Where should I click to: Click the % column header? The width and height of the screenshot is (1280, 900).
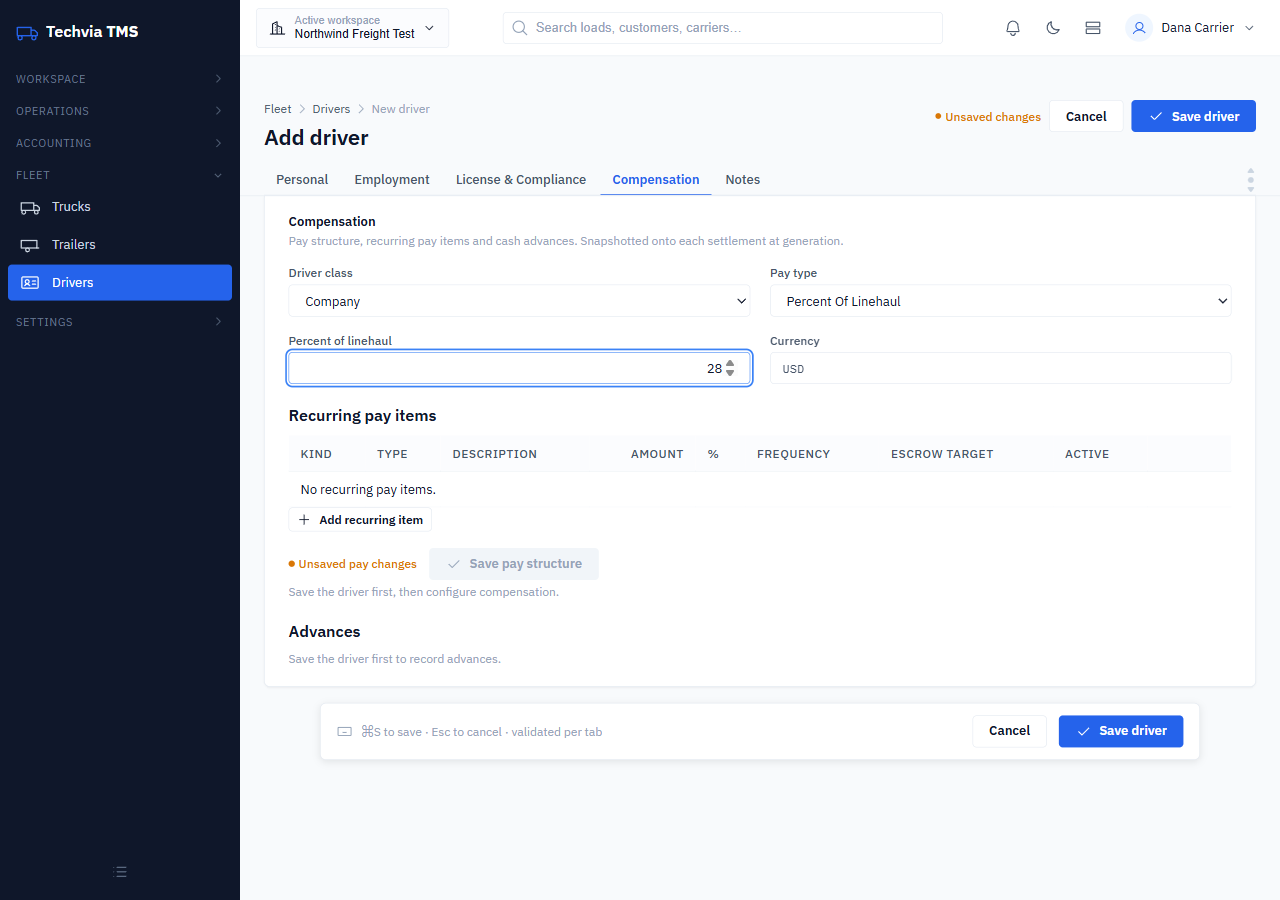point(713,454)
